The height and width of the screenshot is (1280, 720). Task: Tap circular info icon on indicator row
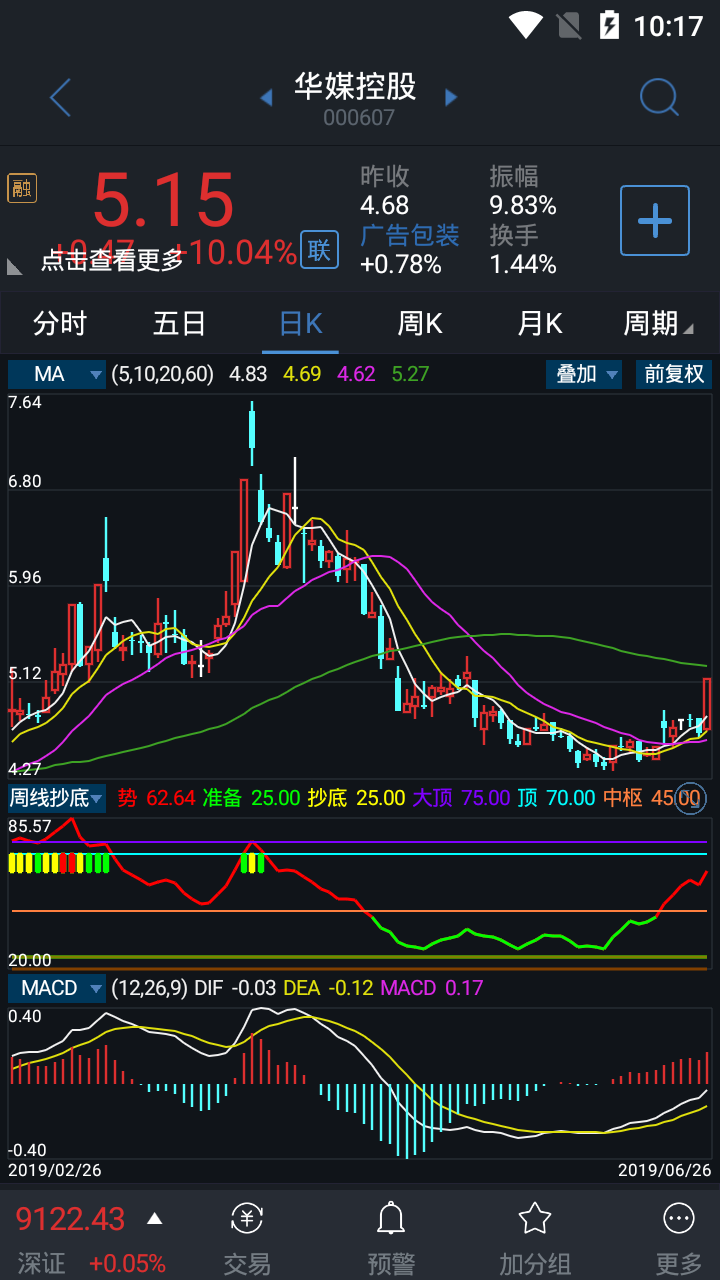coord(690,798)
